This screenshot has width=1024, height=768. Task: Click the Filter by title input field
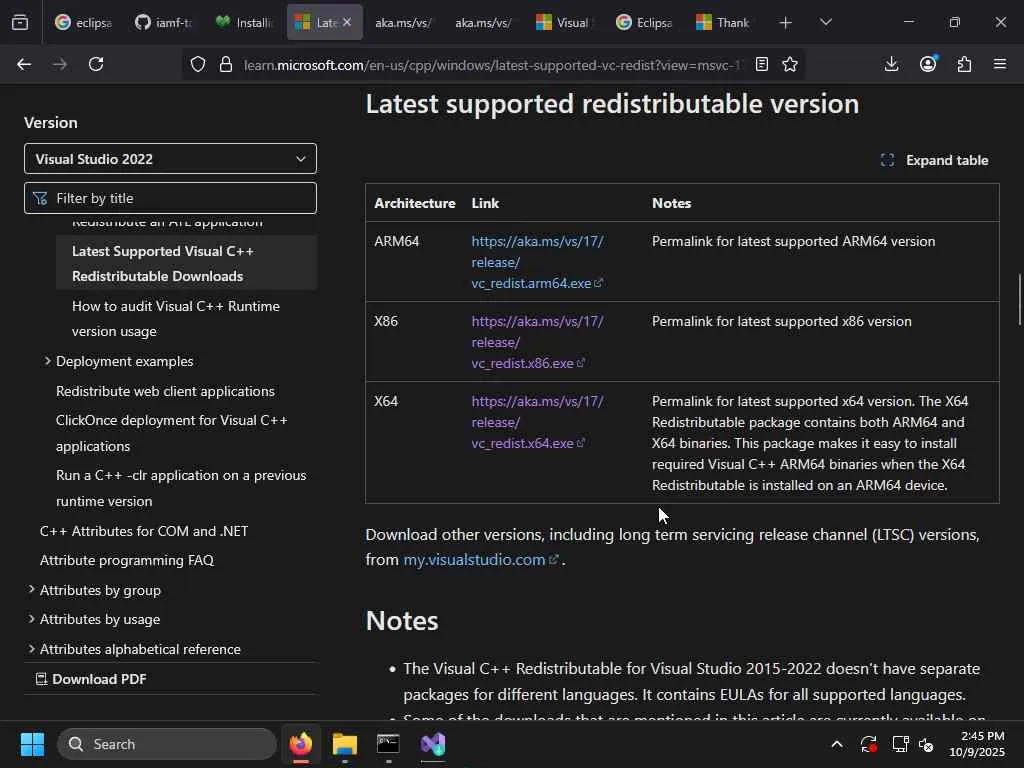tap(180, 198)
